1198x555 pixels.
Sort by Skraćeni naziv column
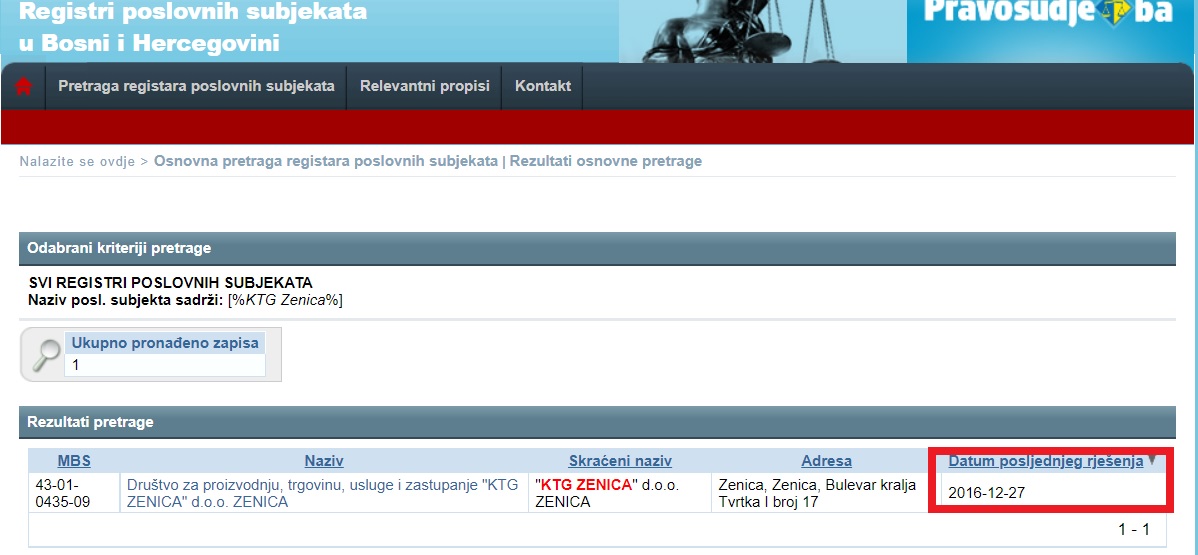pyautogui.click(x=620, y=461)
